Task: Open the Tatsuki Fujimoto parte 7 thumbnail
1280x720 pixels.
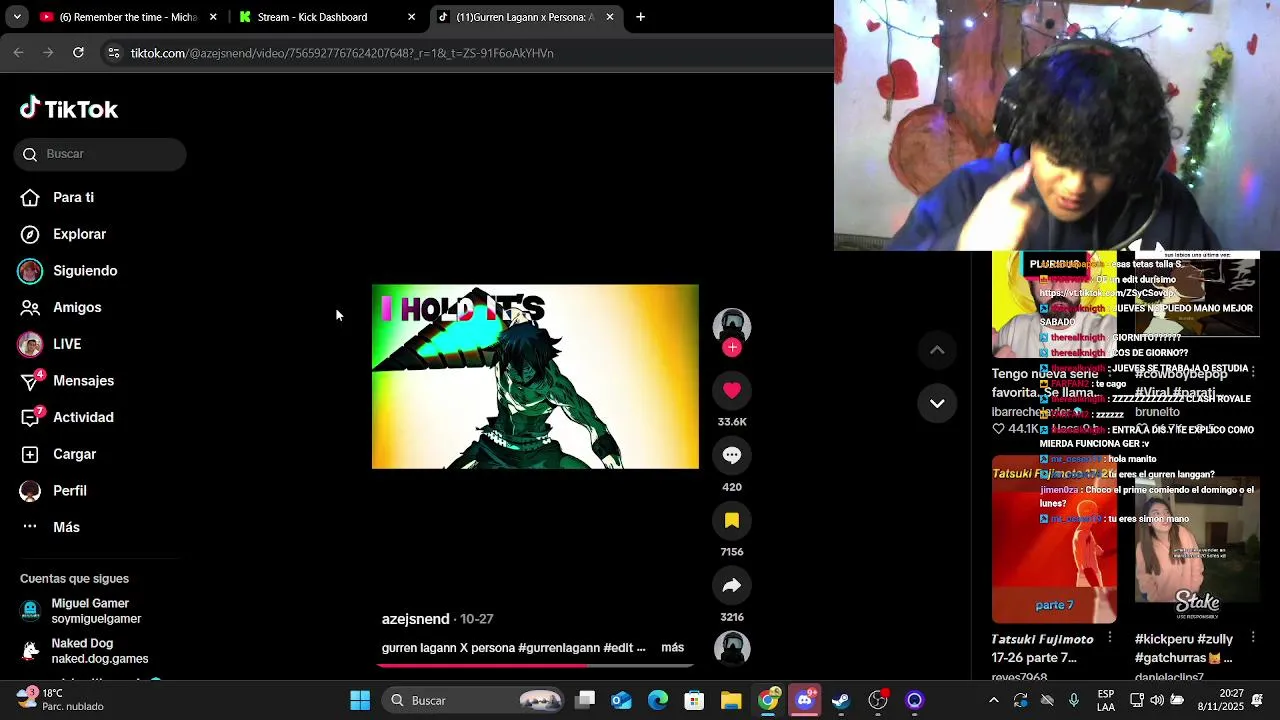Action: (x=1054, y=540)
